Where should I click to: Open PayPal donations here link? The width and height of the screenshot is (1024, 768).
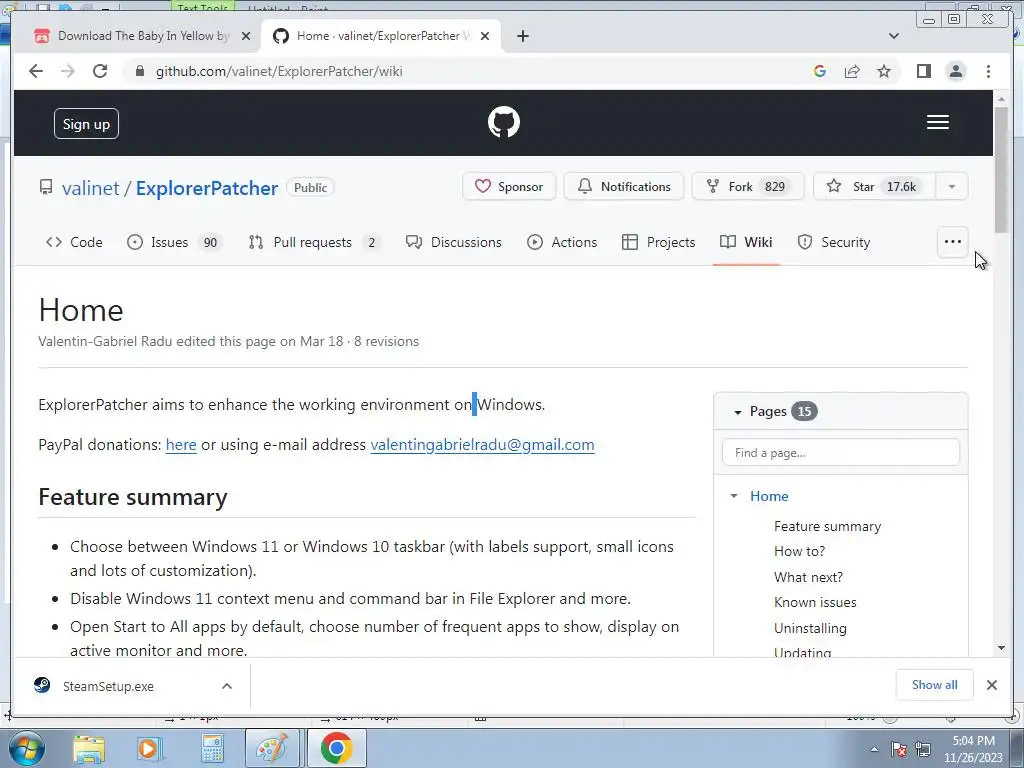[x=181, y=445]
